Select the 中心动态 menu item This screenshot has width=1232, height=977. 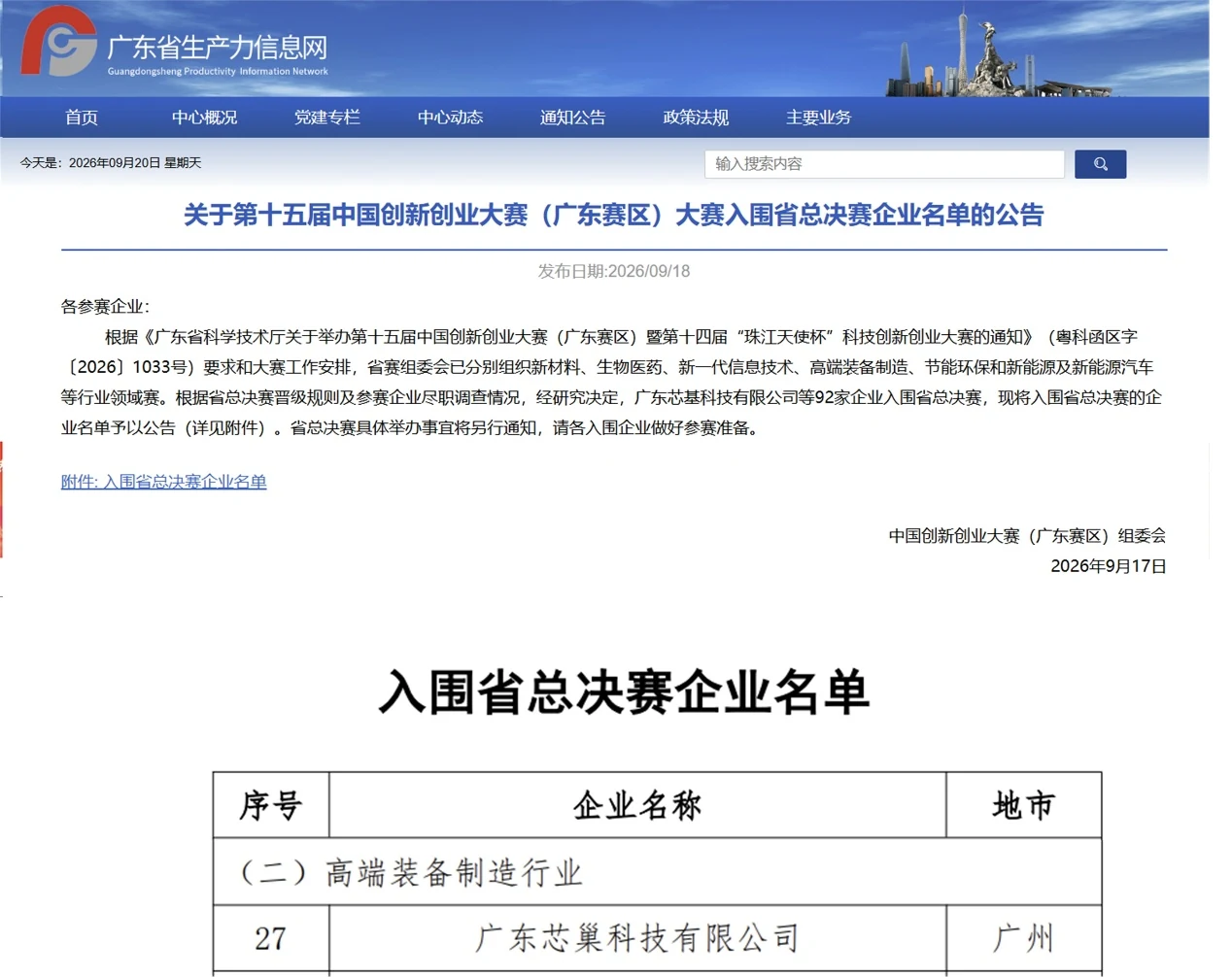coord(450,118)
